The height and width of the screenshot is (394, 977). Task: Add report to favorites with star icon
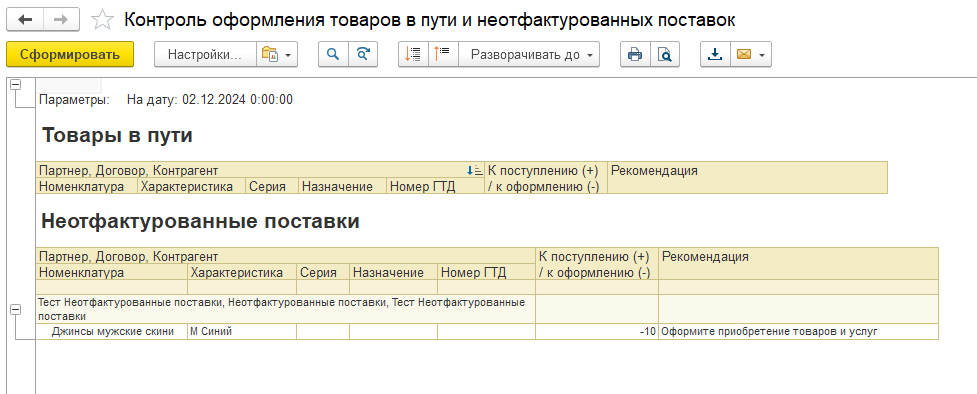102,20
